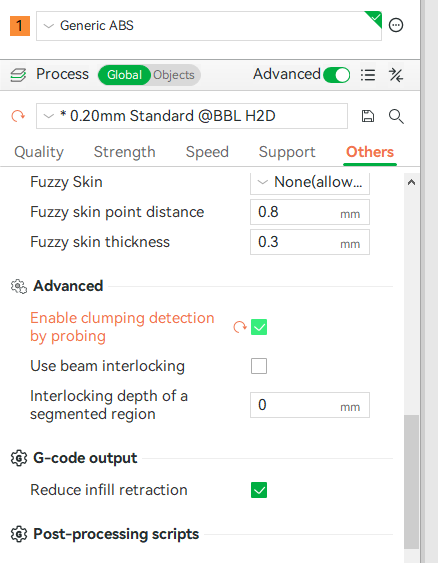Toggle the Advanced mode switch
438x563 pixels.
tap(336, 75)
